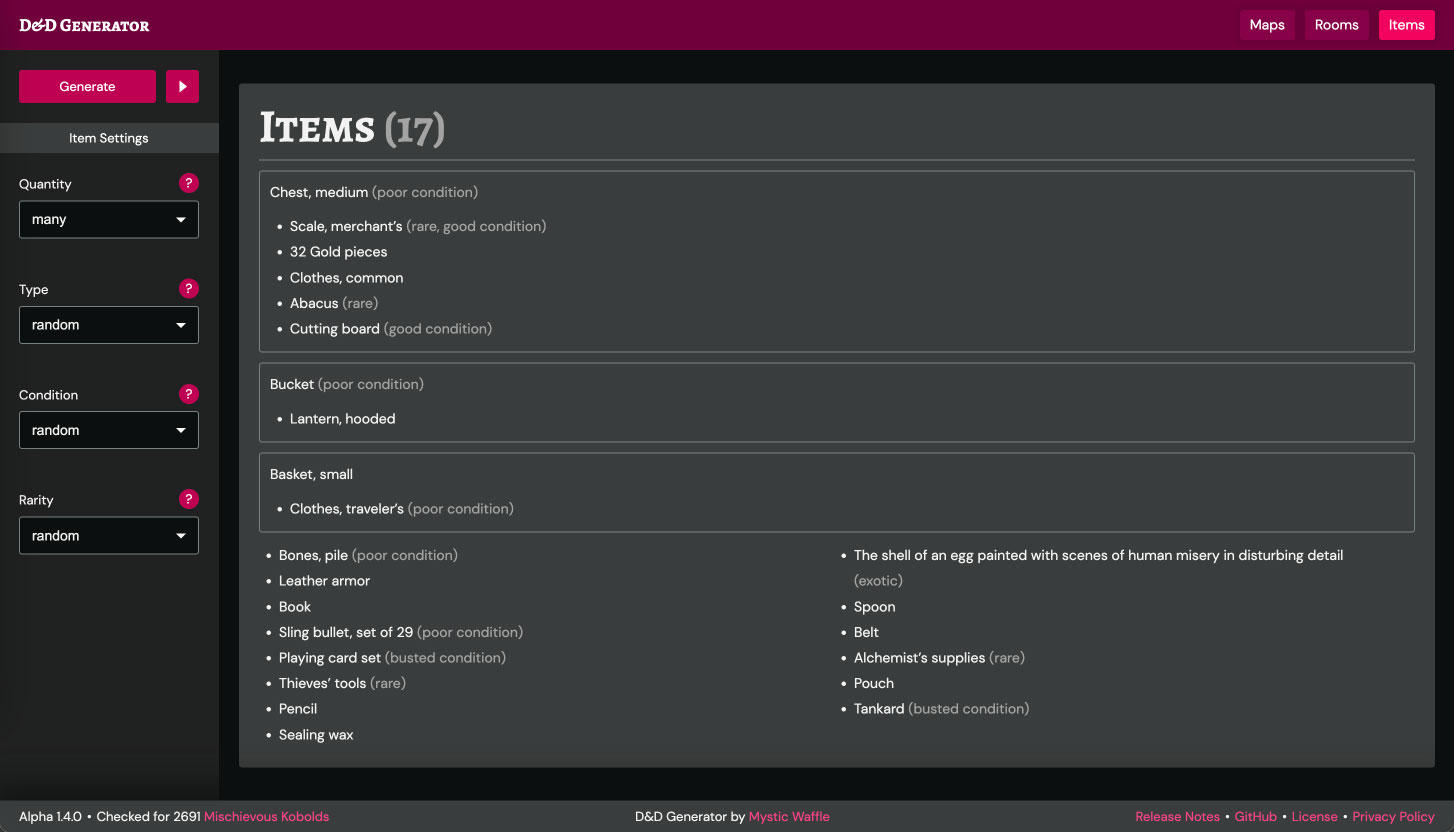
Task: Open the Condition help tooltip
Action: 189,393
